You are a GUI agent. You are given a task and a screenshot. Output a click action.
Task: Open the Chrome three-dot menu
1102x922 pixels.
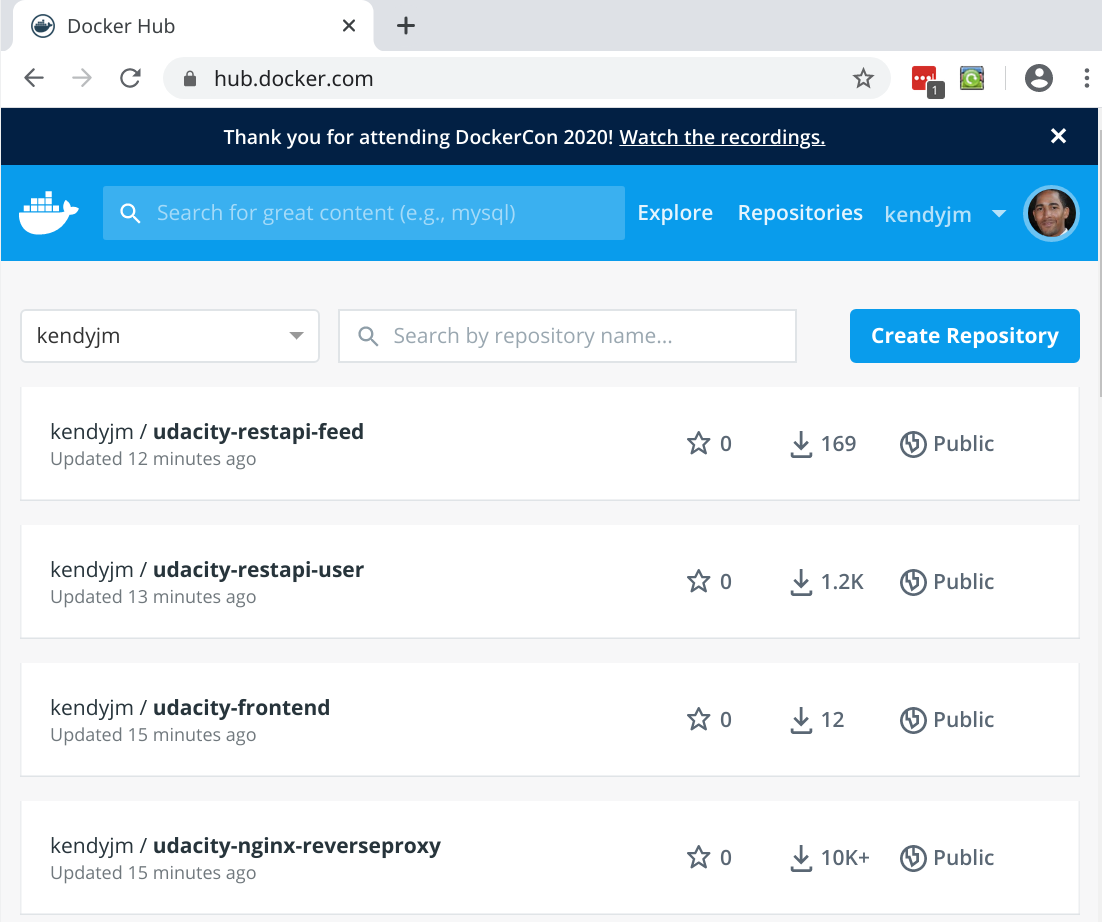[1087, 78]
